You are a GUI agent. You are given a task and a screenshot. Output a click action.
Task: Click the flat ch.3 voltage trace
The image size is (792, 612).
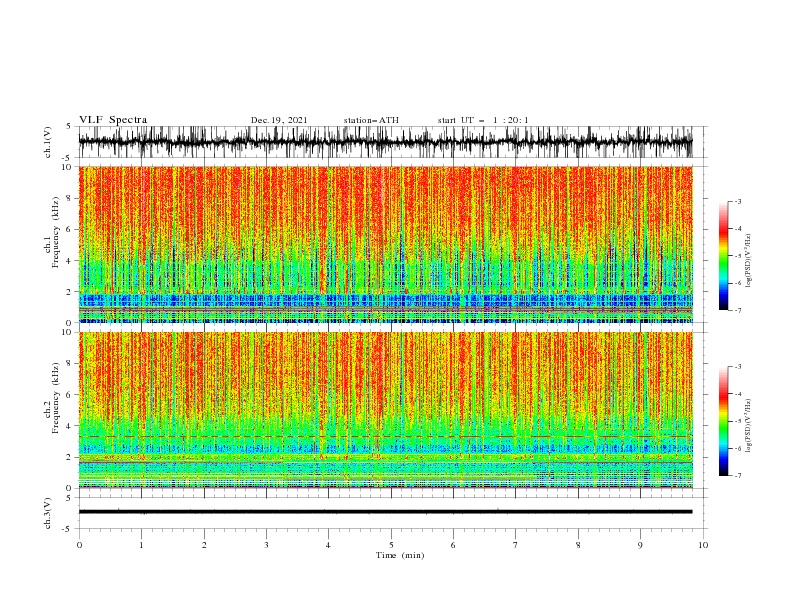385,512
